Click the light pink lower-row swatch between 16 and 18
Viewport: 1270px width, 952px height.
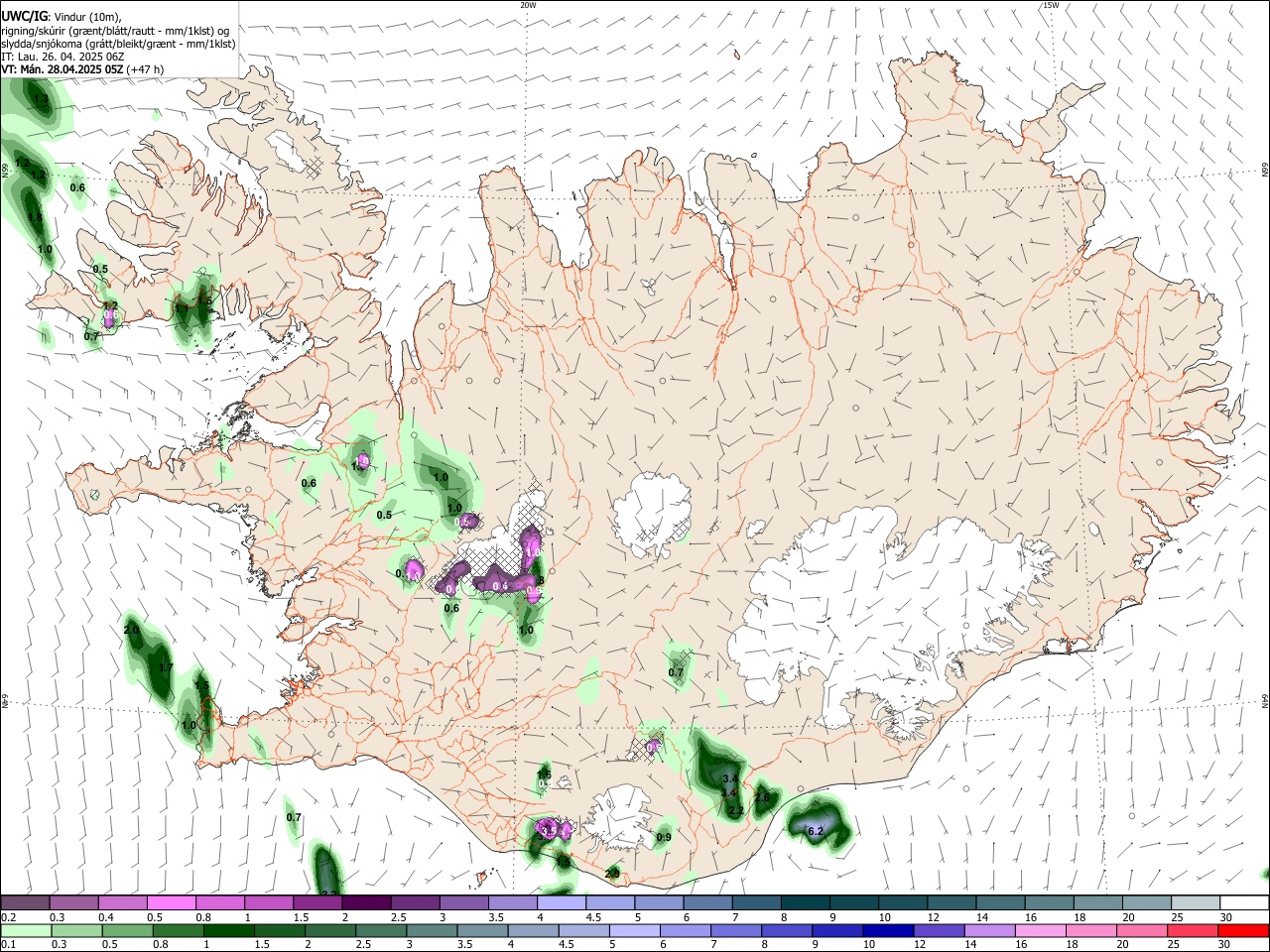[x=1040, y=930]
